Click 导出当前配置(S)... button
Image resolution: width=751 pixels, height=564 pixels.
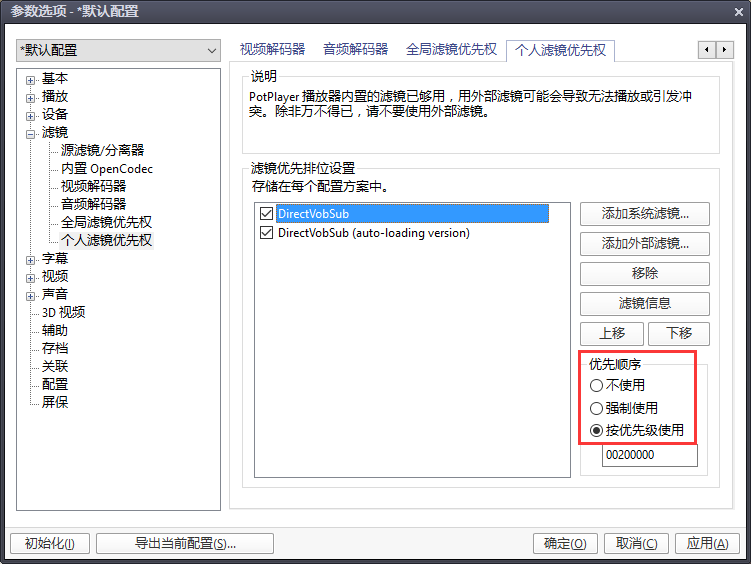pos(185,544)
